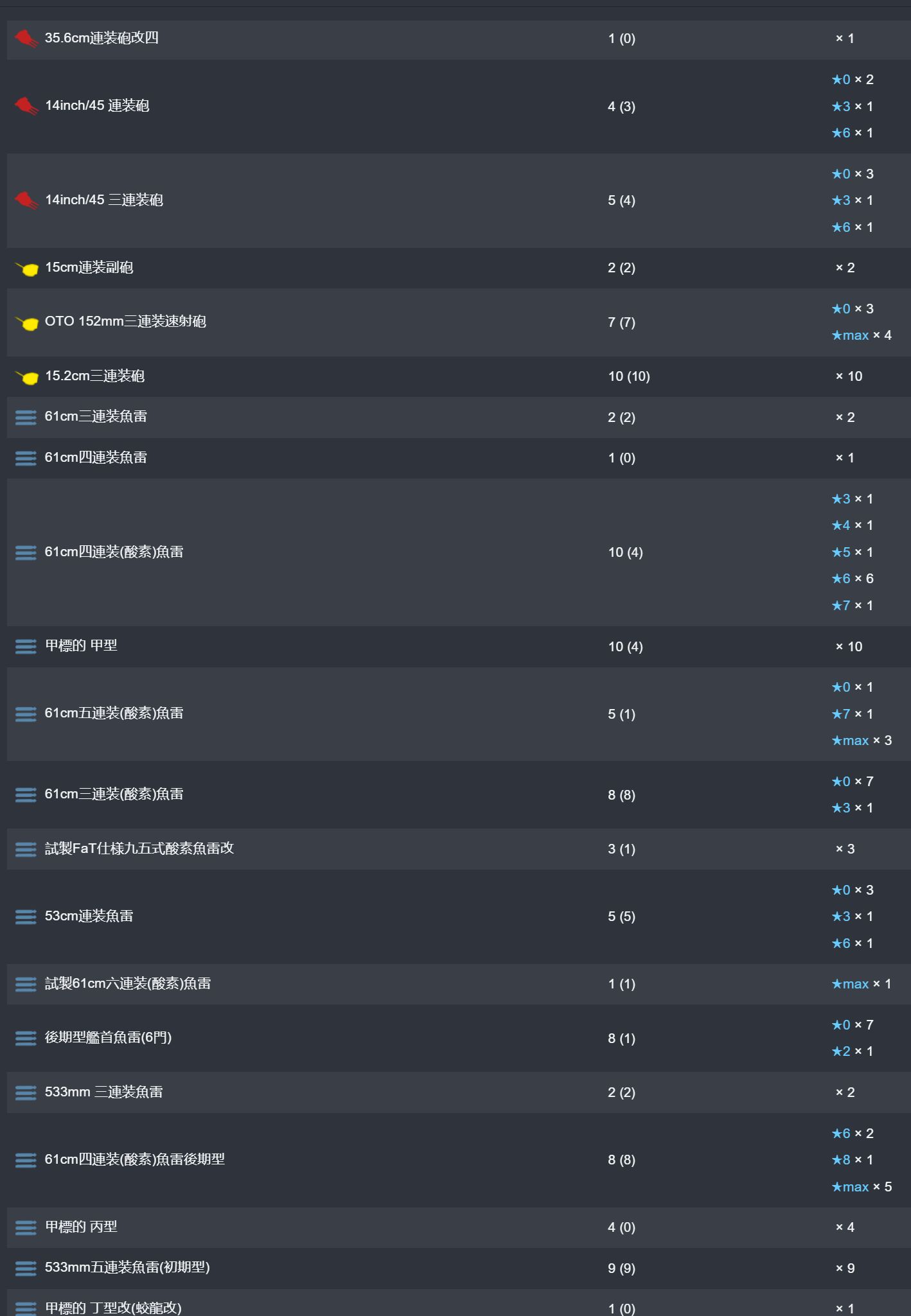This screenshot has width=911, height=1316.
Task: Click the red main gun icon for 35.6cm連装砲改四
Action: click(26, 39)
